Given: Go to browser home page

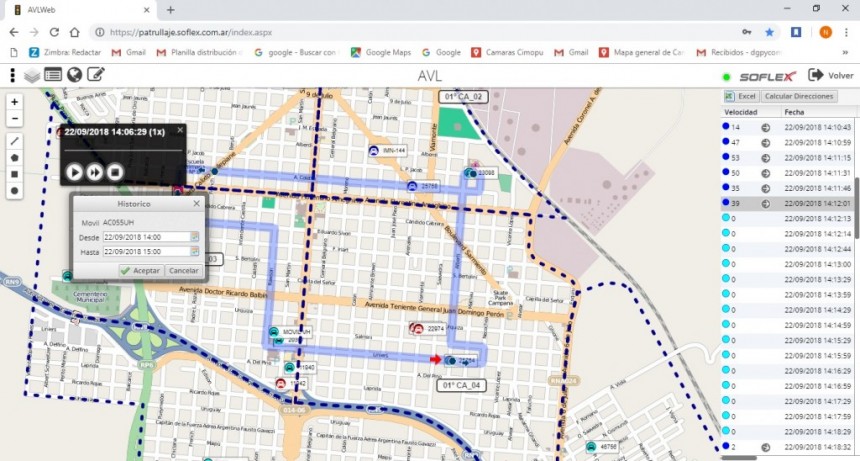Looking at the screenshot, I should 75,32.
